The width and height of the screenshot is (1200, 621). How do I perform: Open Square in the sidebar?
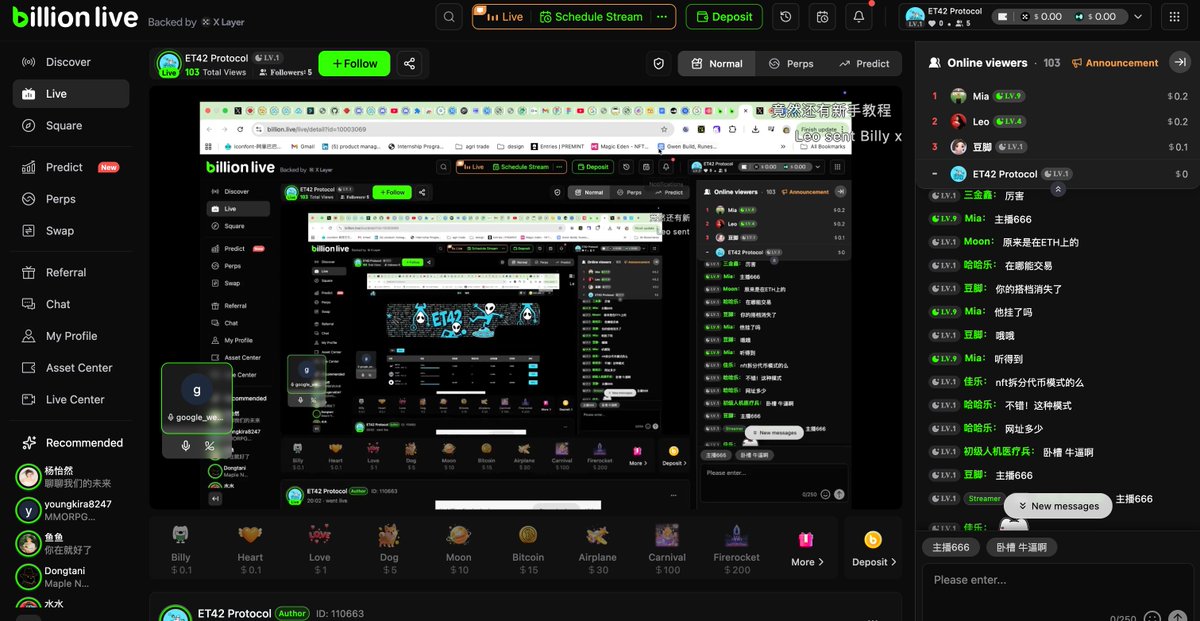tap(71, 126)
